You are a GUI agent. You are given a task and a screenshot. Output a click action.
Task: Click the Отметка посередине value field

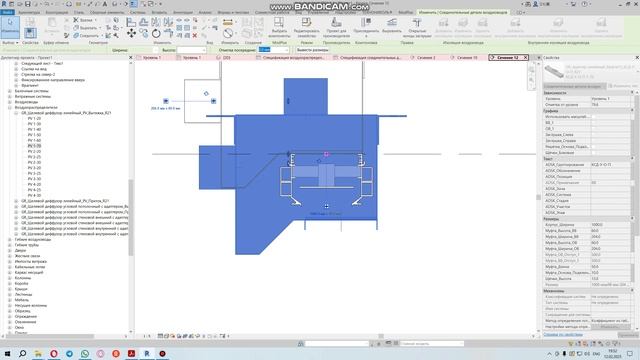[x=273, y=50]
